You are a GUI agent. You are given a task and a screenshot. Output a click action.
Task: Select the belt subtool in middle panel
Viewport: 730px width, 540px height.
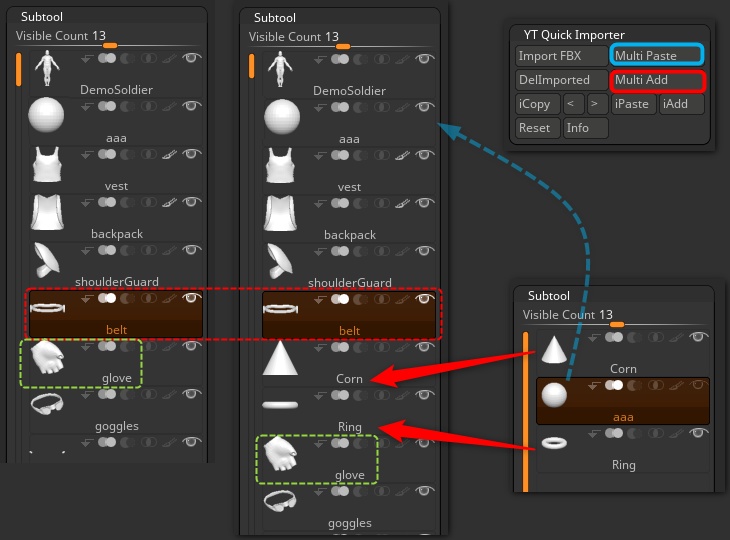(349, 314)
